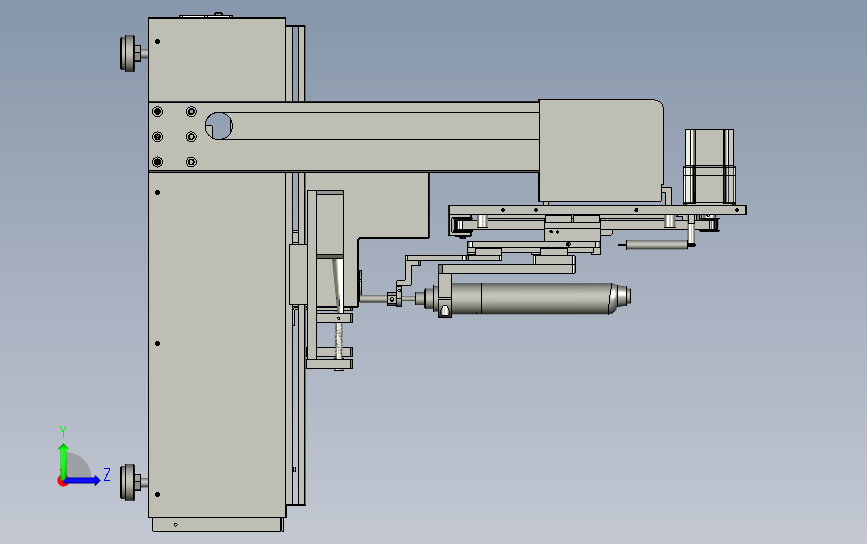Image resolution: width=867 pixels, height=544 pixels.
Task: Click the blue Z axis arrow of the triad
Action: click(83, 480)
